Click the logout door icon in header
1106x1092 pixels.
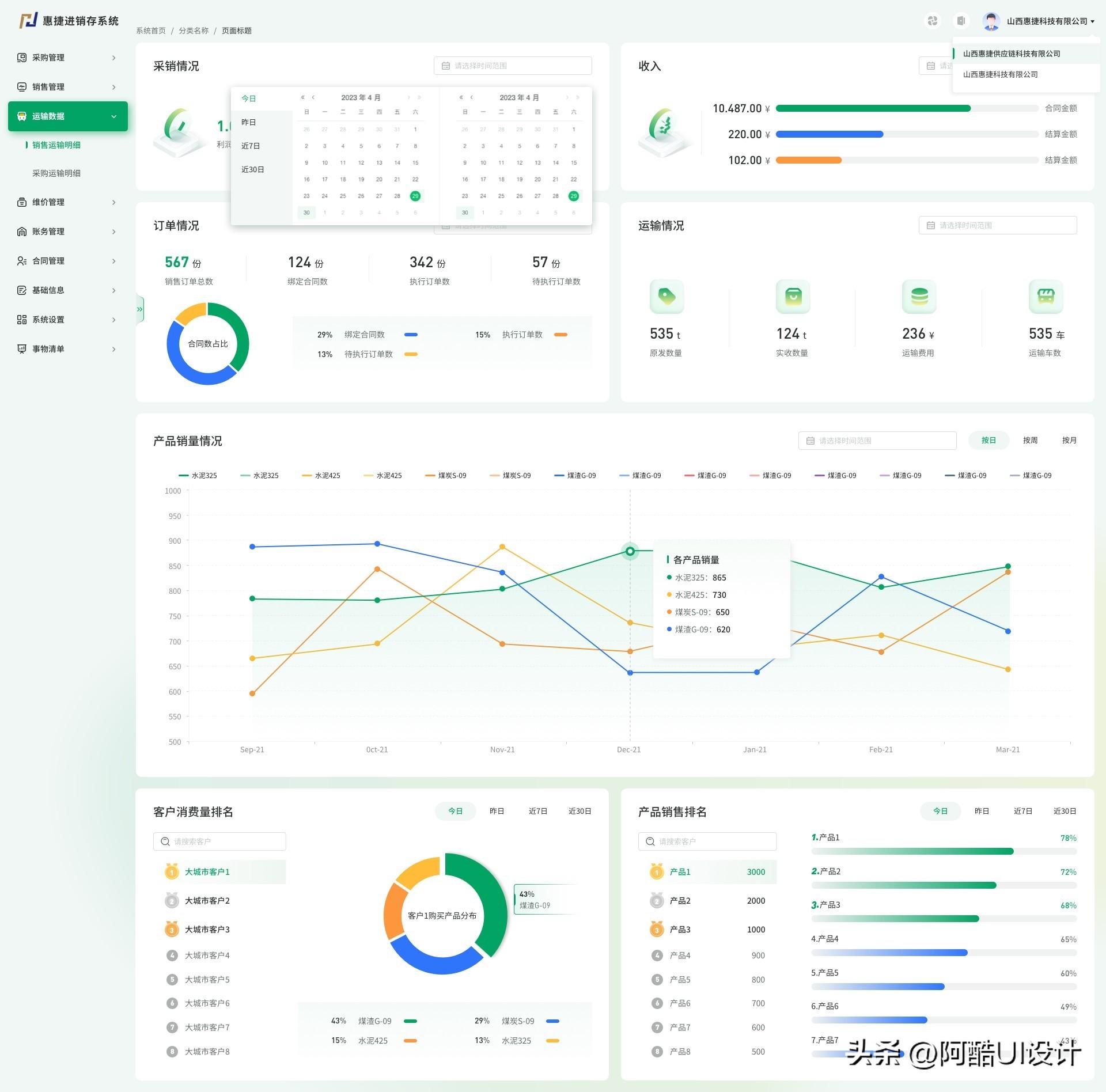click(x=961, y=21)
